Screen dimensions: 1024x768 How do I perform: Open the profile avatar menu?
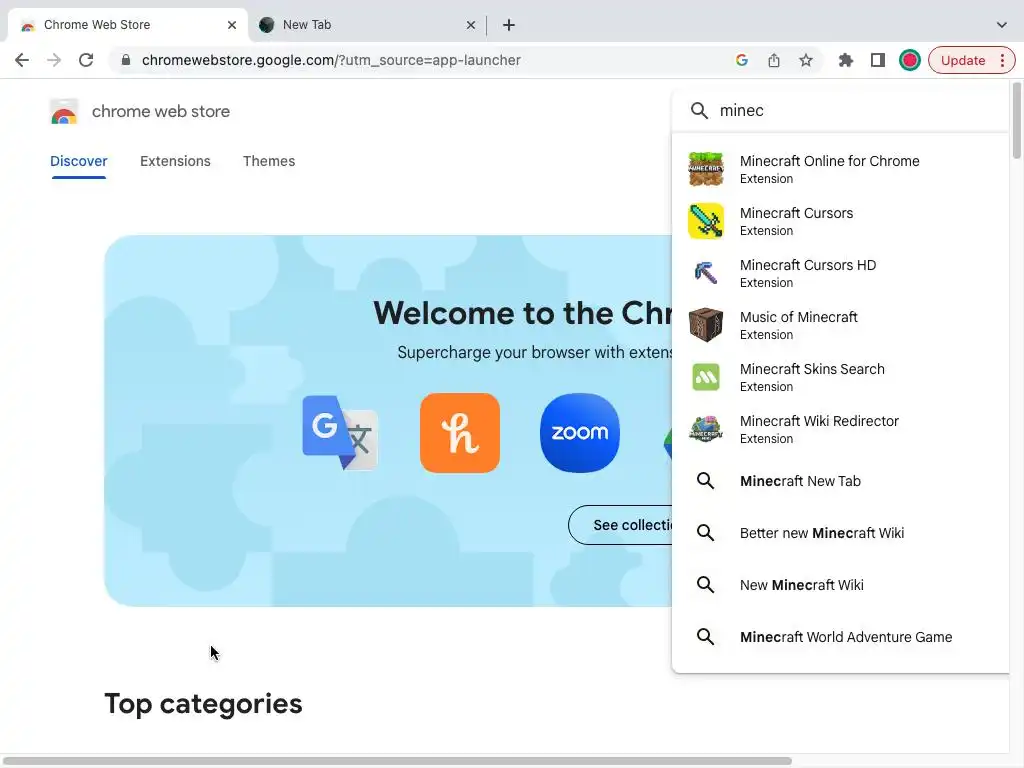click(x=910, y=60)
